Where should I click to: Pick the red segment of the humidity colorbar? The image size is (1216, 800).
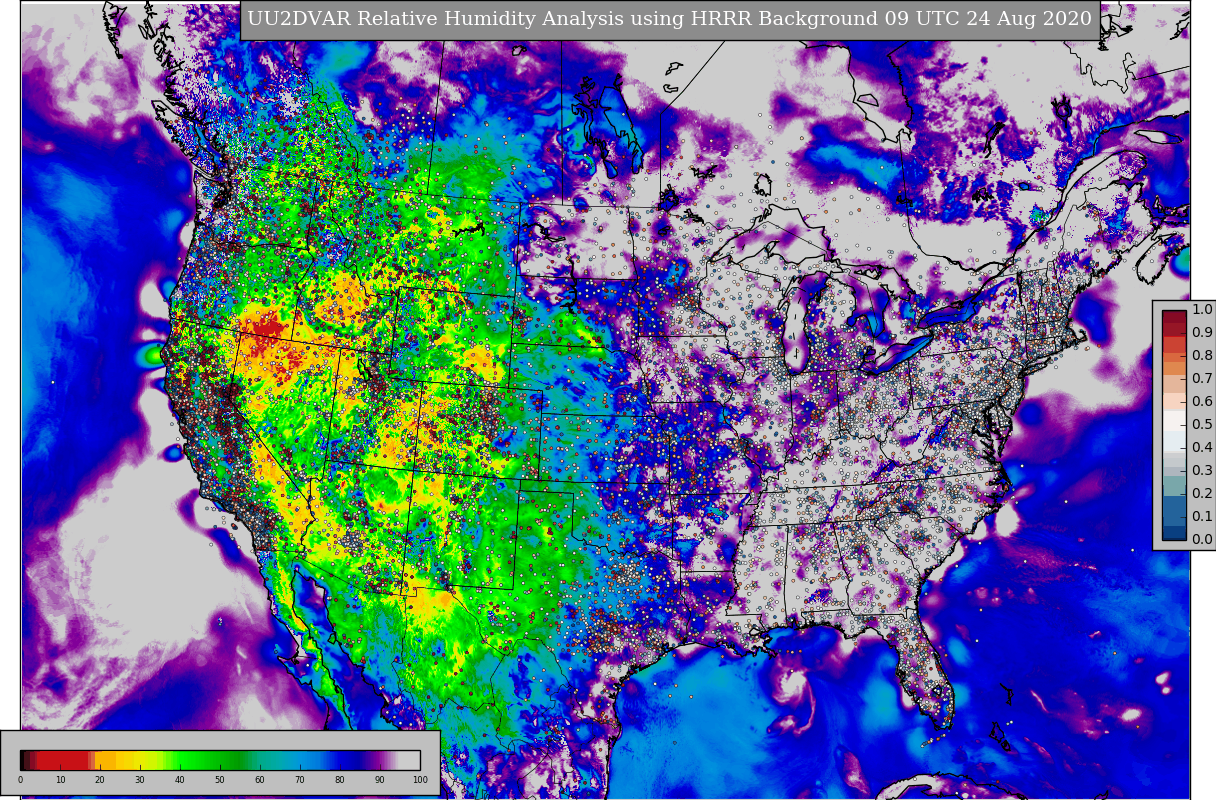tap(62, 760)
